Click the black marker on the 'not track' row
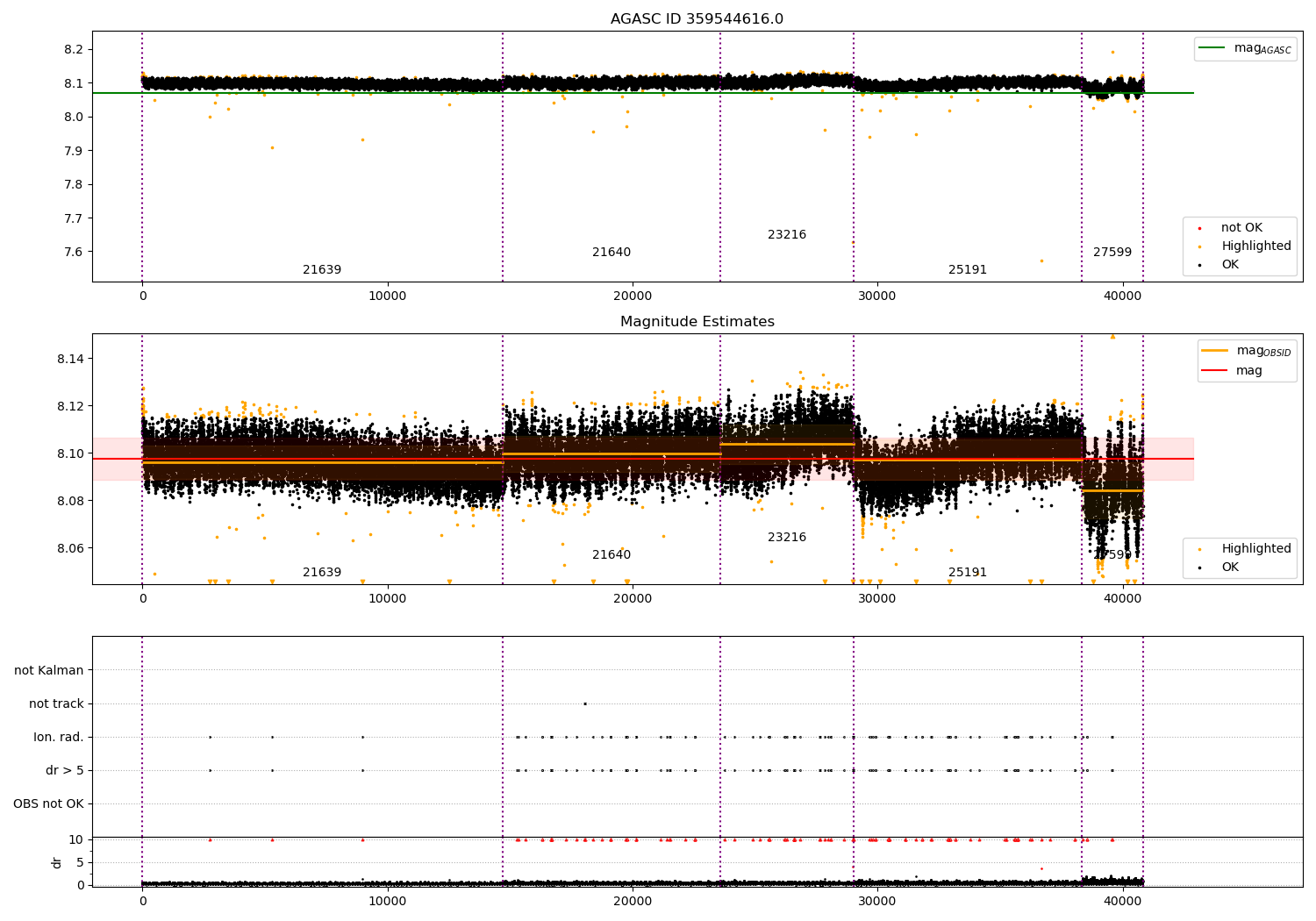Viewport: 1316px width, 921px height. tap(584, 703)
